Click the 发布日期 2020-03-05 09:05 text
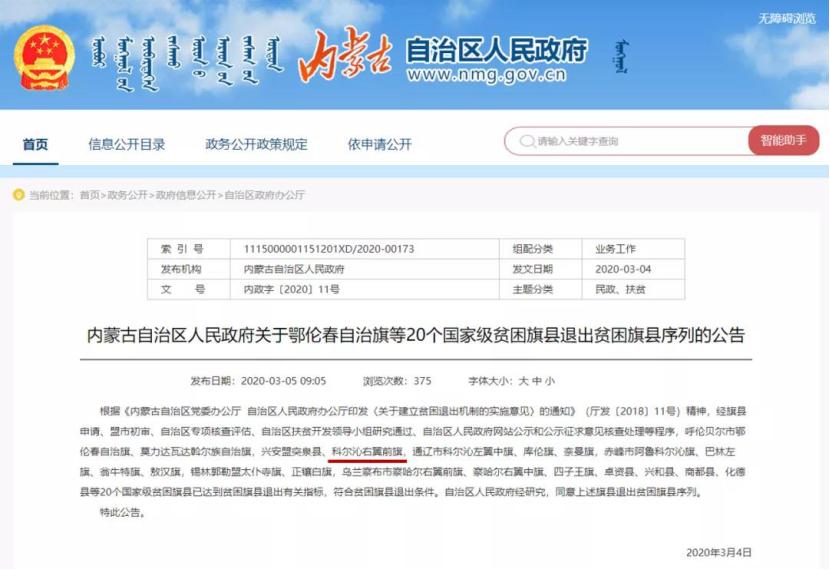The height and width of the screenshot is (570, 830). click(258, 381)
